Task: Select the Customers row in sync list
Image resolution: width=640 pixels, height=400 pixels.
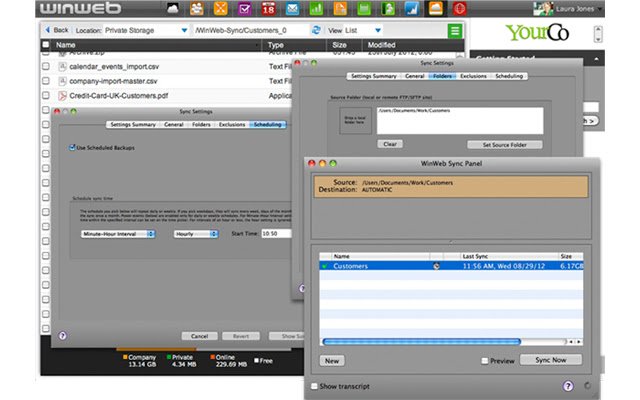Action: coord(451,266)
